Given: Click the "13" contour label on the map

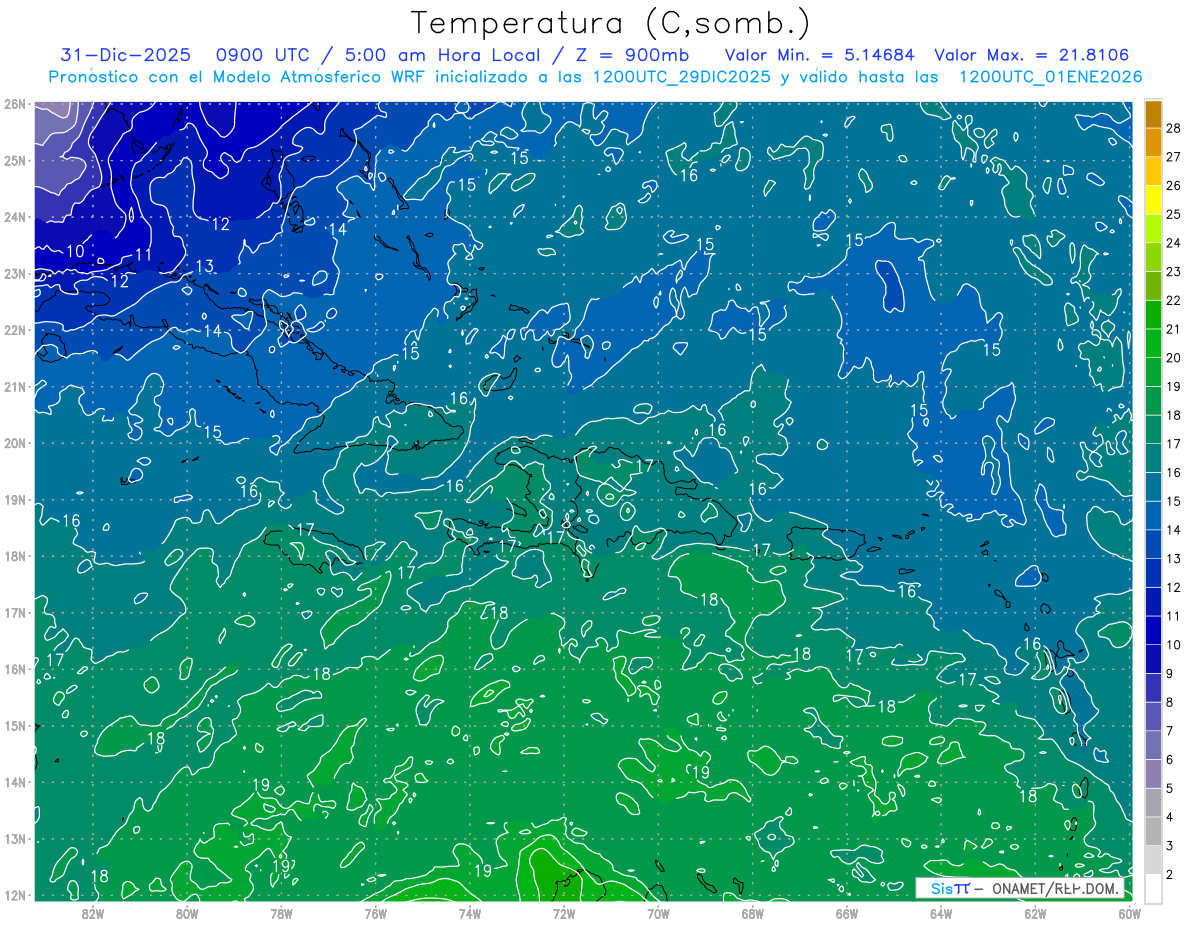Looking at the screenshot, I should (205, 266).
